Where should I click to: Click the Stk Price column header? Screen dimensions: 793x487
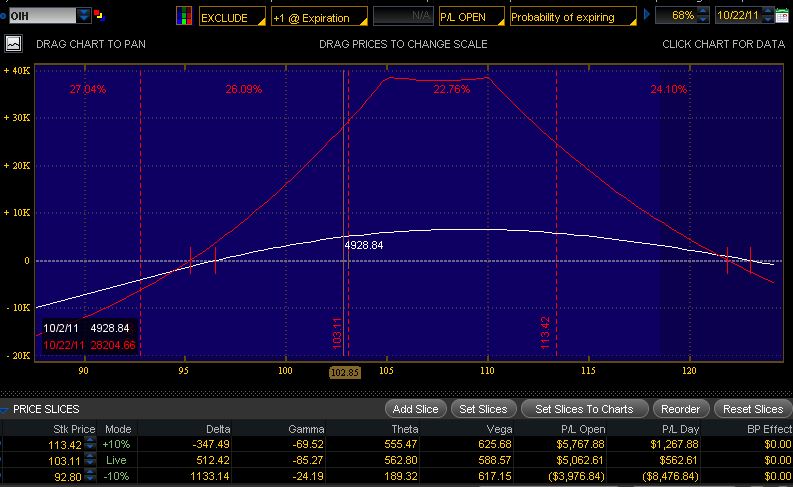coord(74,429)
